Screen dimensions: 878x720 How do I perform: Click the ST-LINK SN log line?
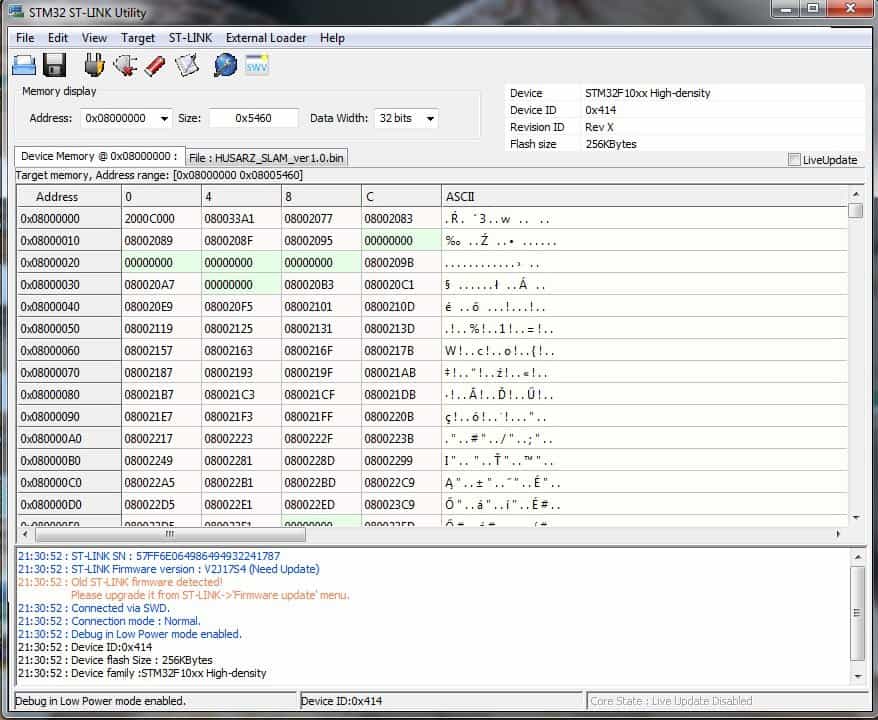[x=148, y=556]
